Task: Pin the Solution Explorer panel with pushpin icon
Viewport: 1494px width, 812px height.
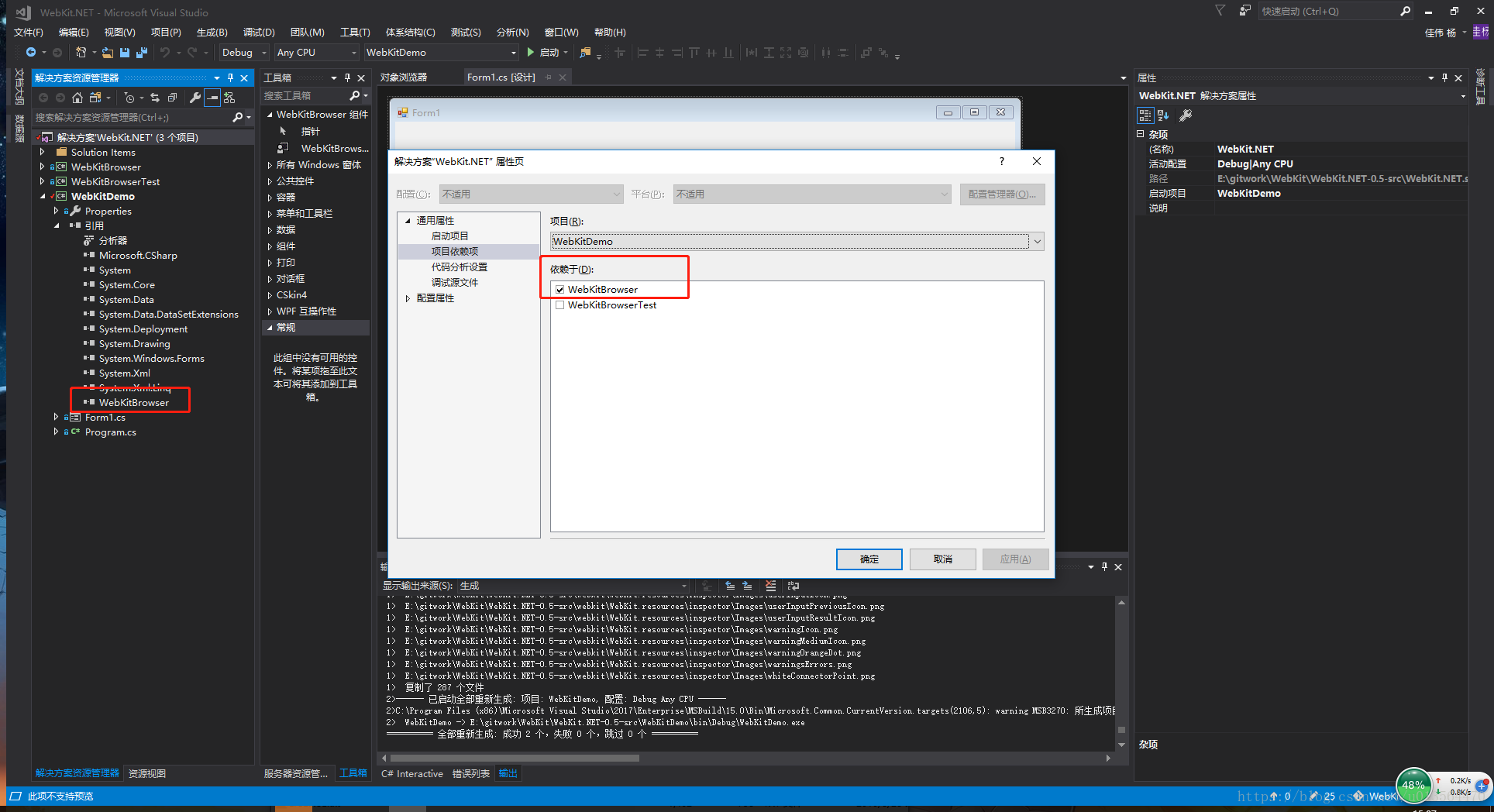Action: (x=230, y=77)
